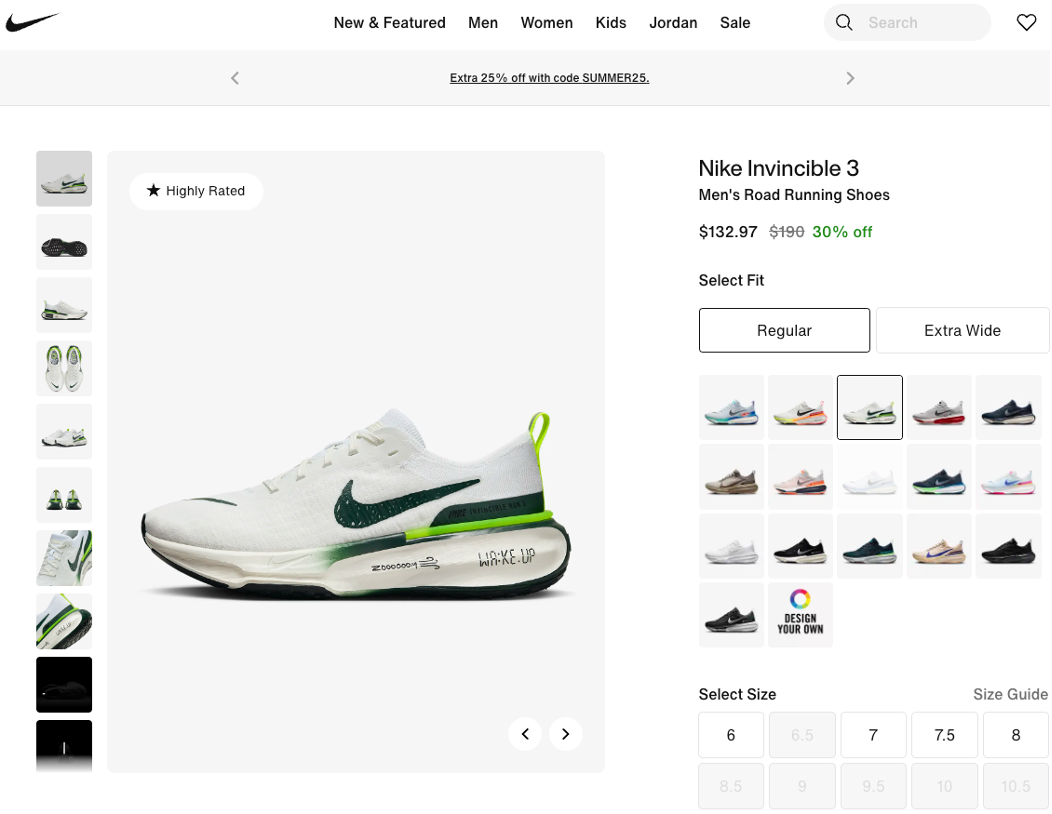Select the olive brown colorway

731,476
